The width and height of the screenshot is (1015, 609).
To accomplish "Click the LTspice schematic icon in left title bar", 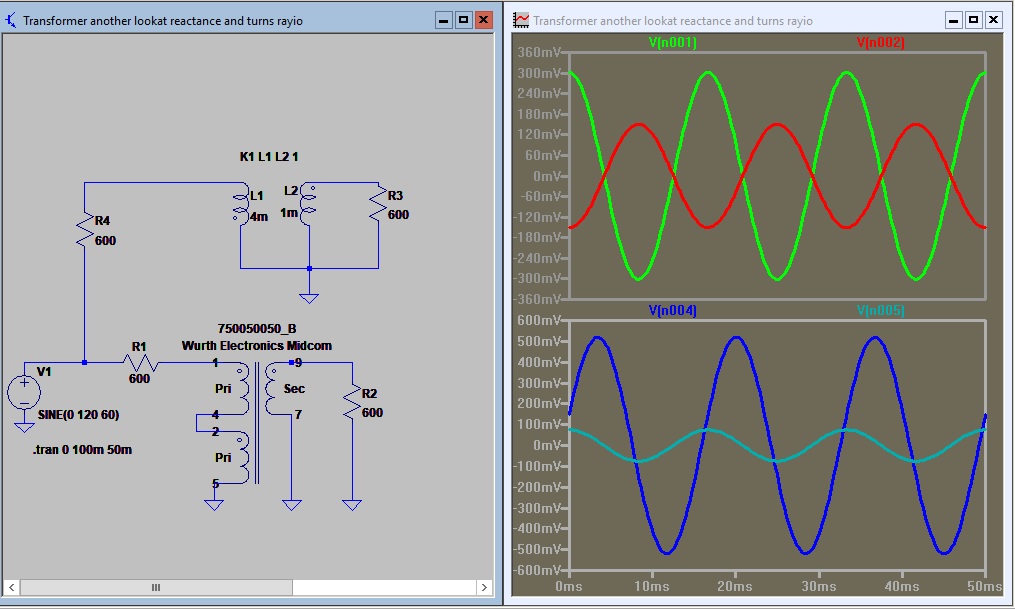I will coord(9,18).
